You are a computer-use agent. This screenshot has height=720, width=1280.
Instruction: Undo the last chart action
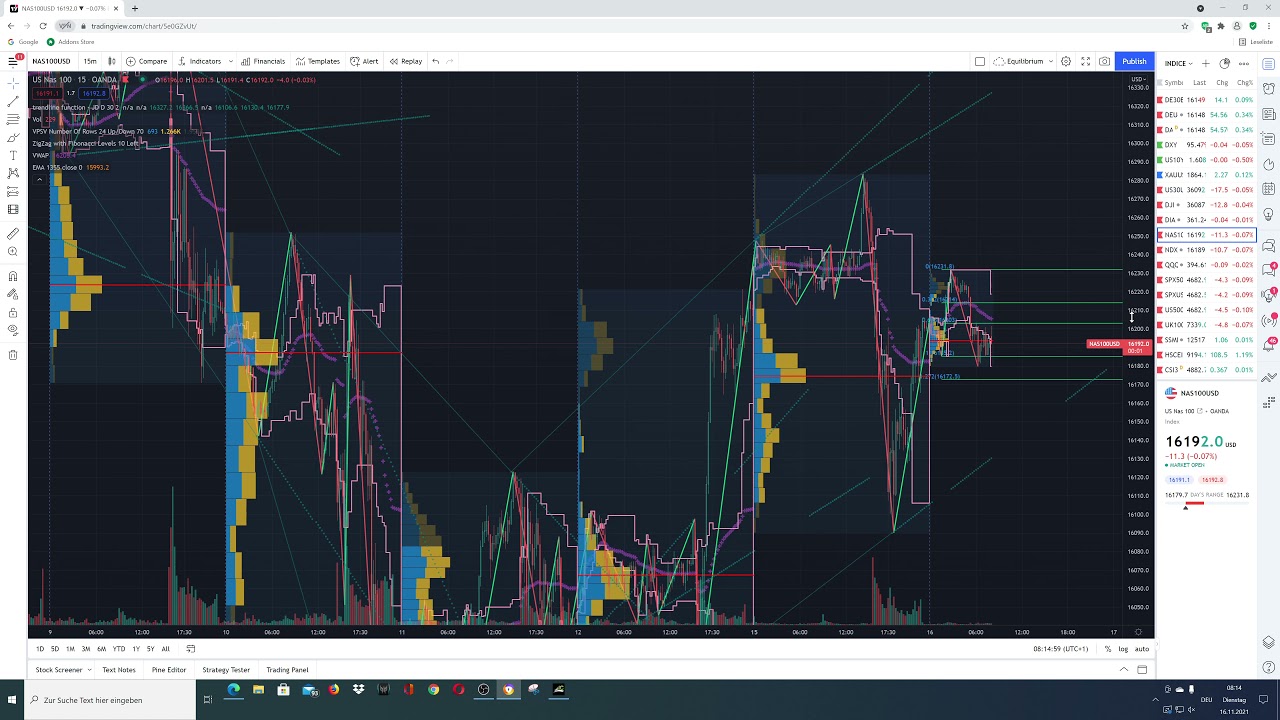click(x=436, y=61)
